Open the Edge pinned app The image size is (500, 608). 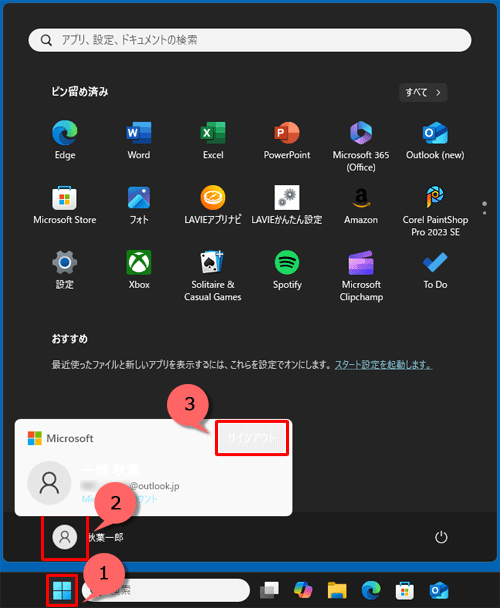coord(65,140)
